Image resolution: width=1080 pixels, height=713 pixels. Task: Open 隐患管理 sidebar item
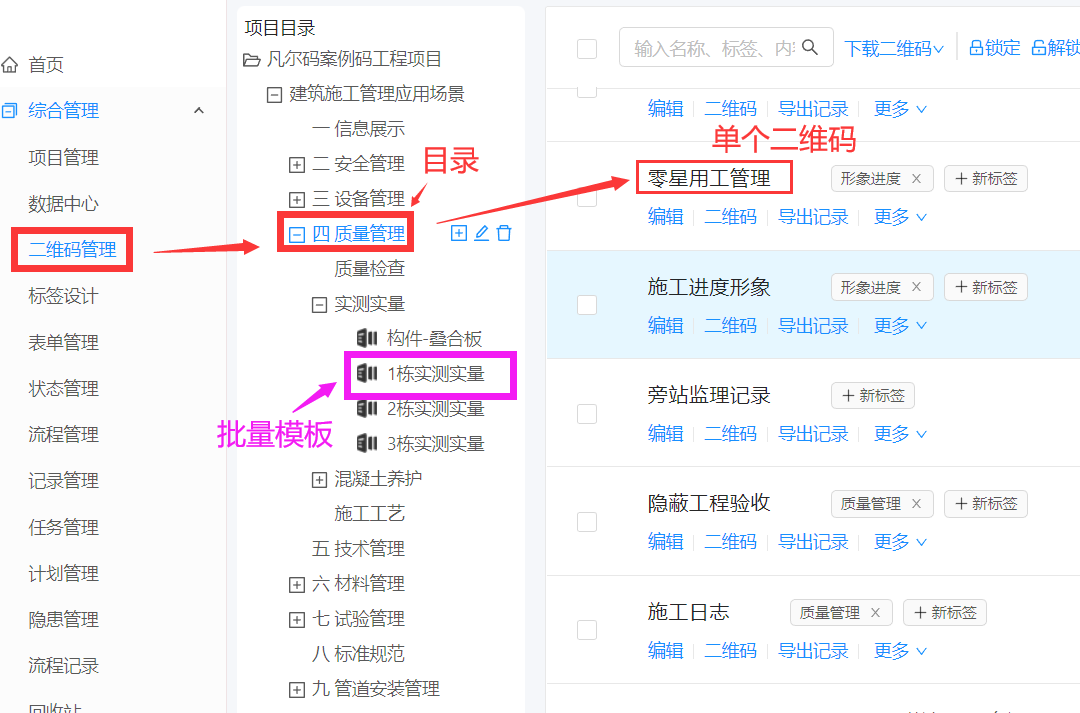pos(63,619)
